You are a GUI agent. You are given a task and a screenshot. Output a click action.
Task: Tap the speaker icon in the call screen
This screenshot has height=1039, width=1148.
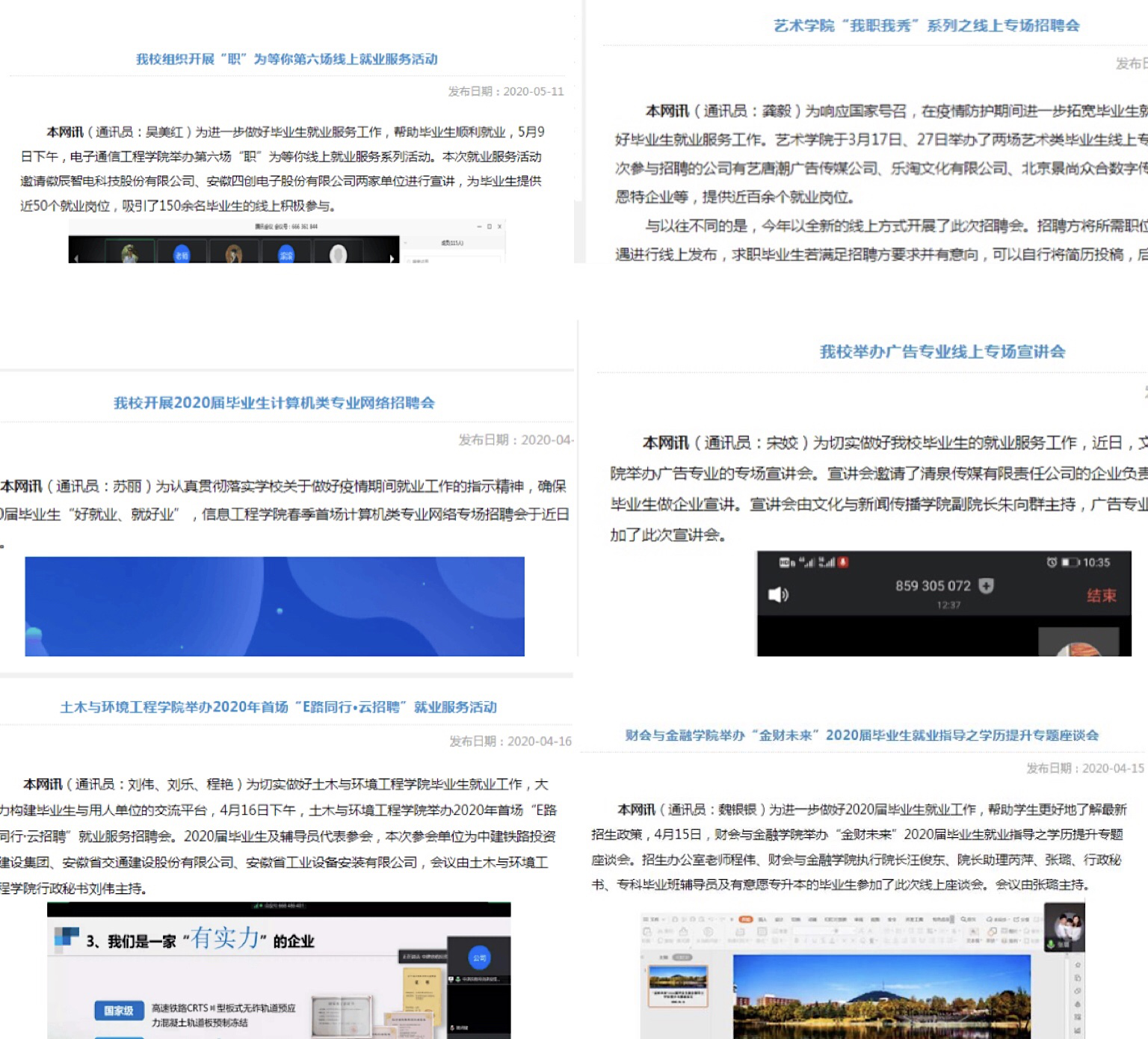778,595
